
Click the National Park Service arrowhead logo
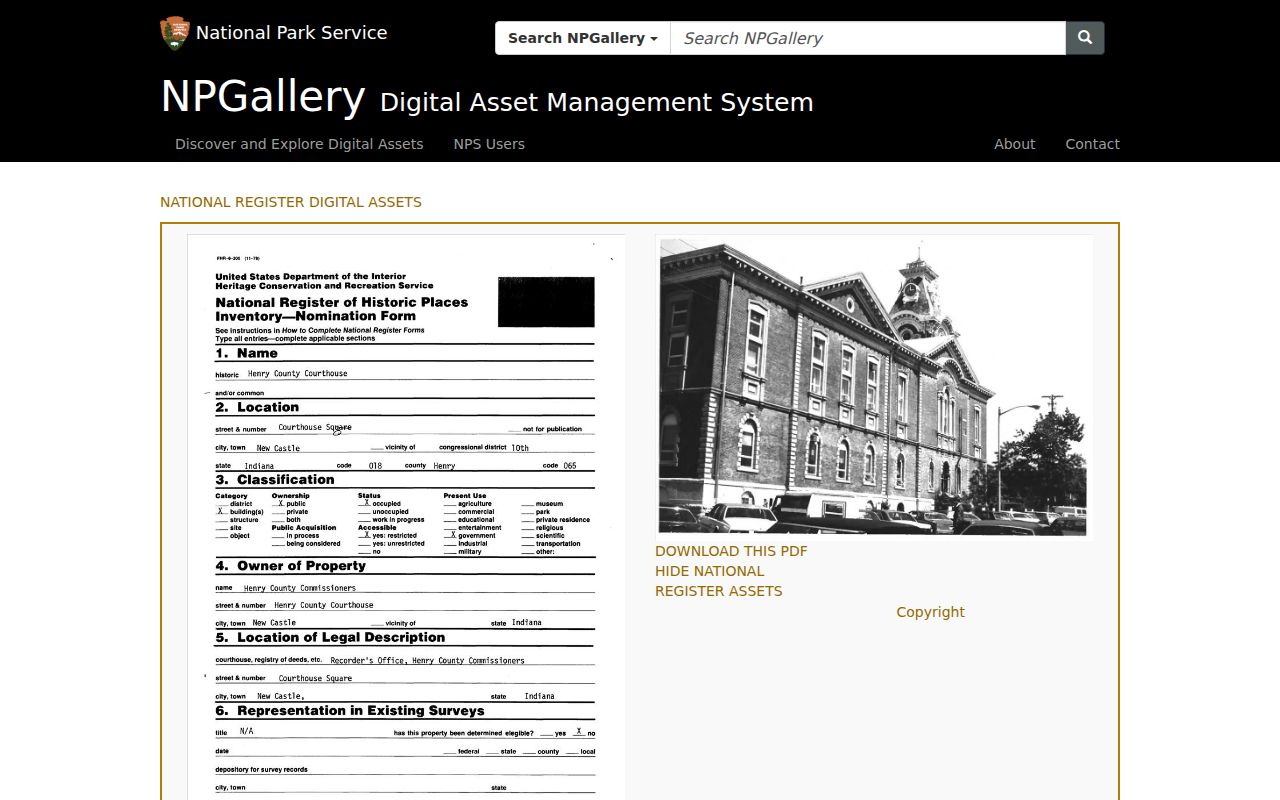point(175,33)
